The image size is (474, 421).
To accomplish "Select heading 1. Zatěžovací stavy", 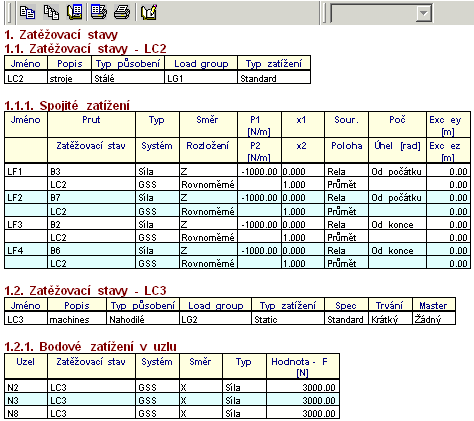I will point(61,35).
